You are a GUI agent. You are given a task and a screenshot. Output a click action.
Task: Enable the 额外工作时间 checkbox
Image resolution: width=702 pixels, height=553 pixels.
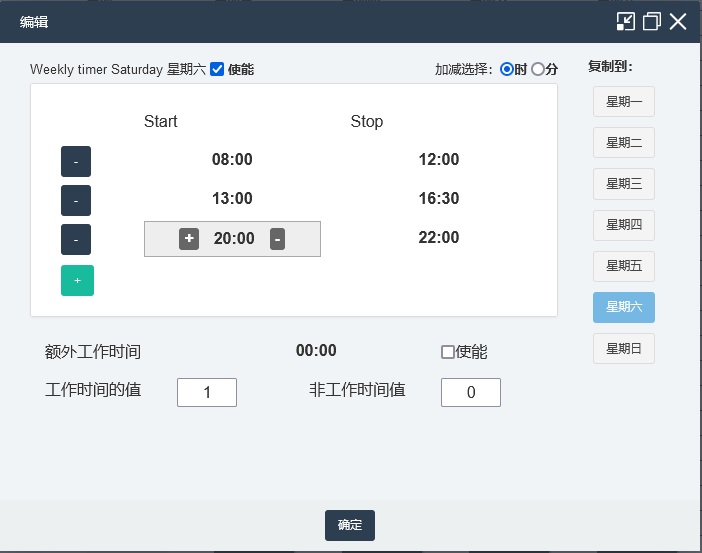(x=448, y=352)
